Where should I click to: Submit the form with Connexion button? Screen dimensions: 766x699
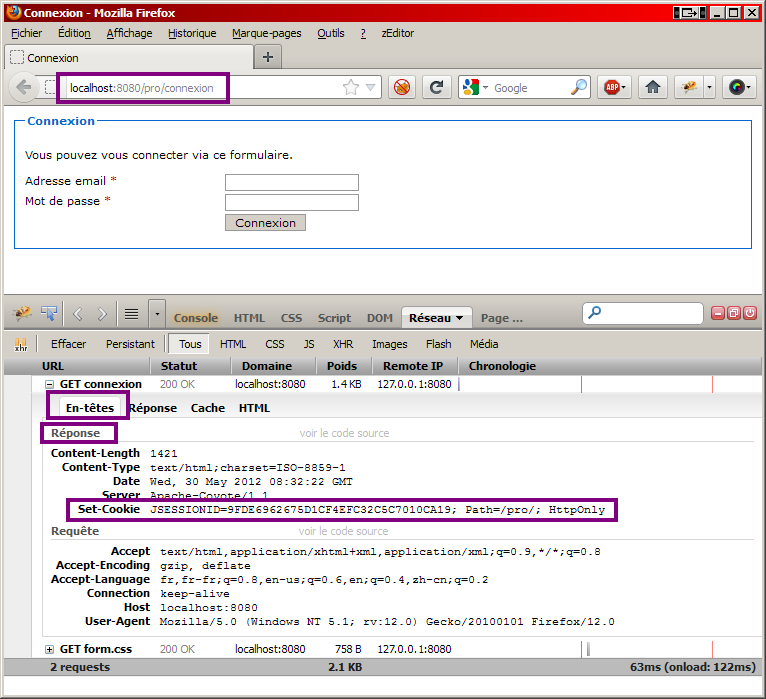pos(265,223)
